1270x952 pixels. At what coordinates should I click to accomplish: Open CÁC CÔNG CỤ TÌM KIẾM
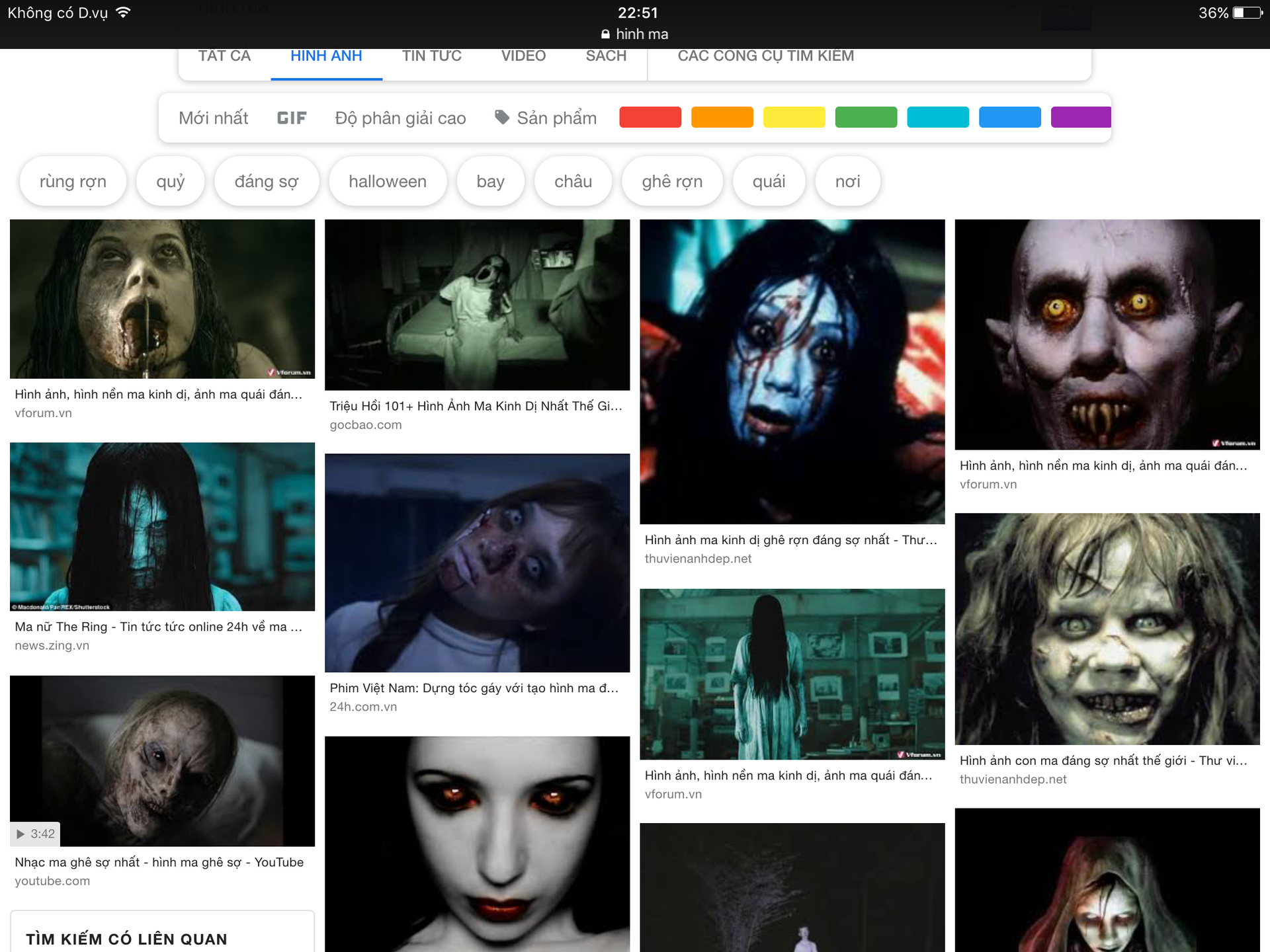765,57
